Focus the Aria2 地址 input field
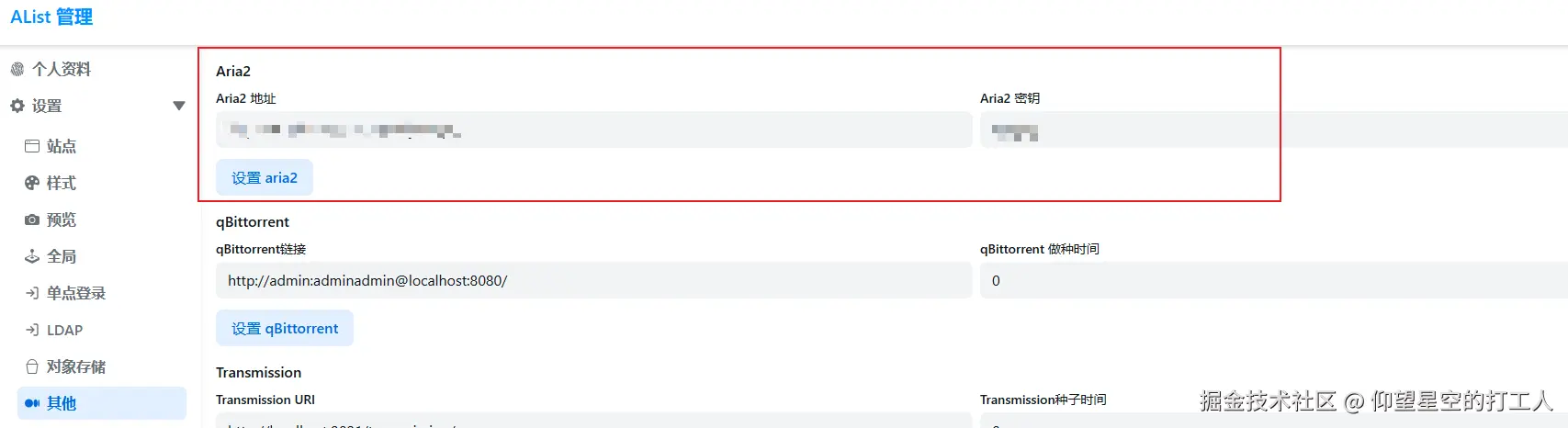1568x428 pixels. (x=593, y=130)
